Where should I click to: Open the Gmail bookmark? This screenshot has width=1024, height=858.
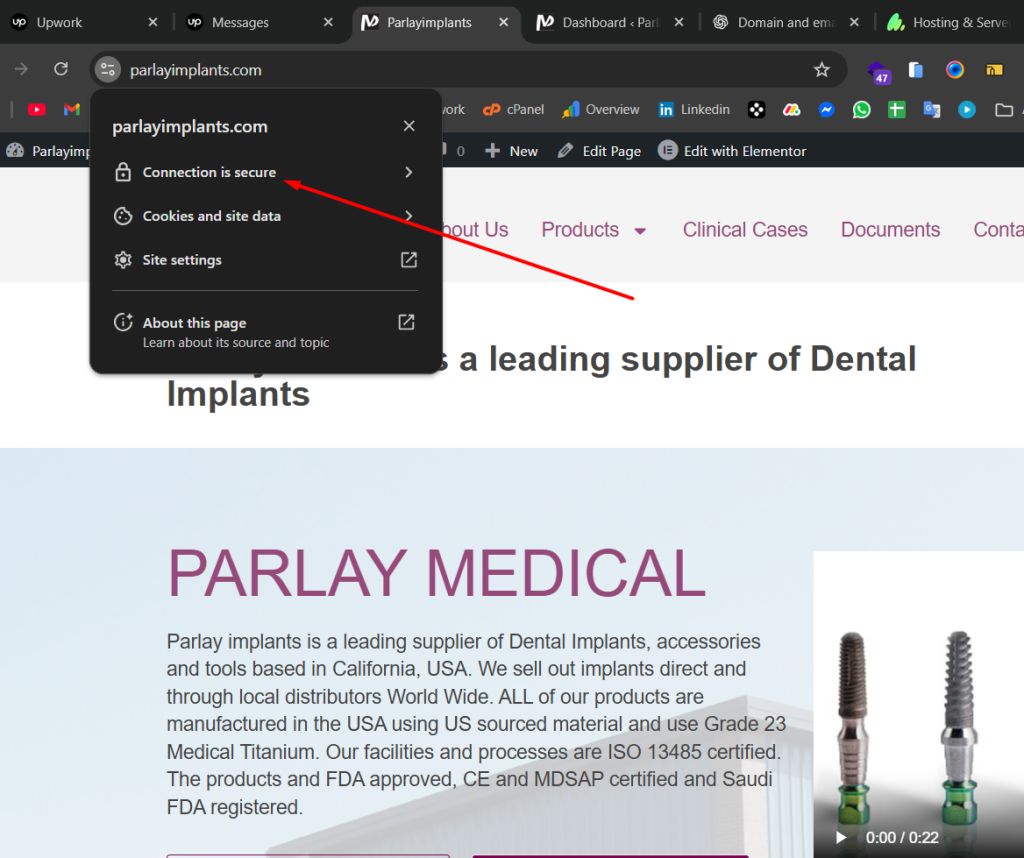71,110
